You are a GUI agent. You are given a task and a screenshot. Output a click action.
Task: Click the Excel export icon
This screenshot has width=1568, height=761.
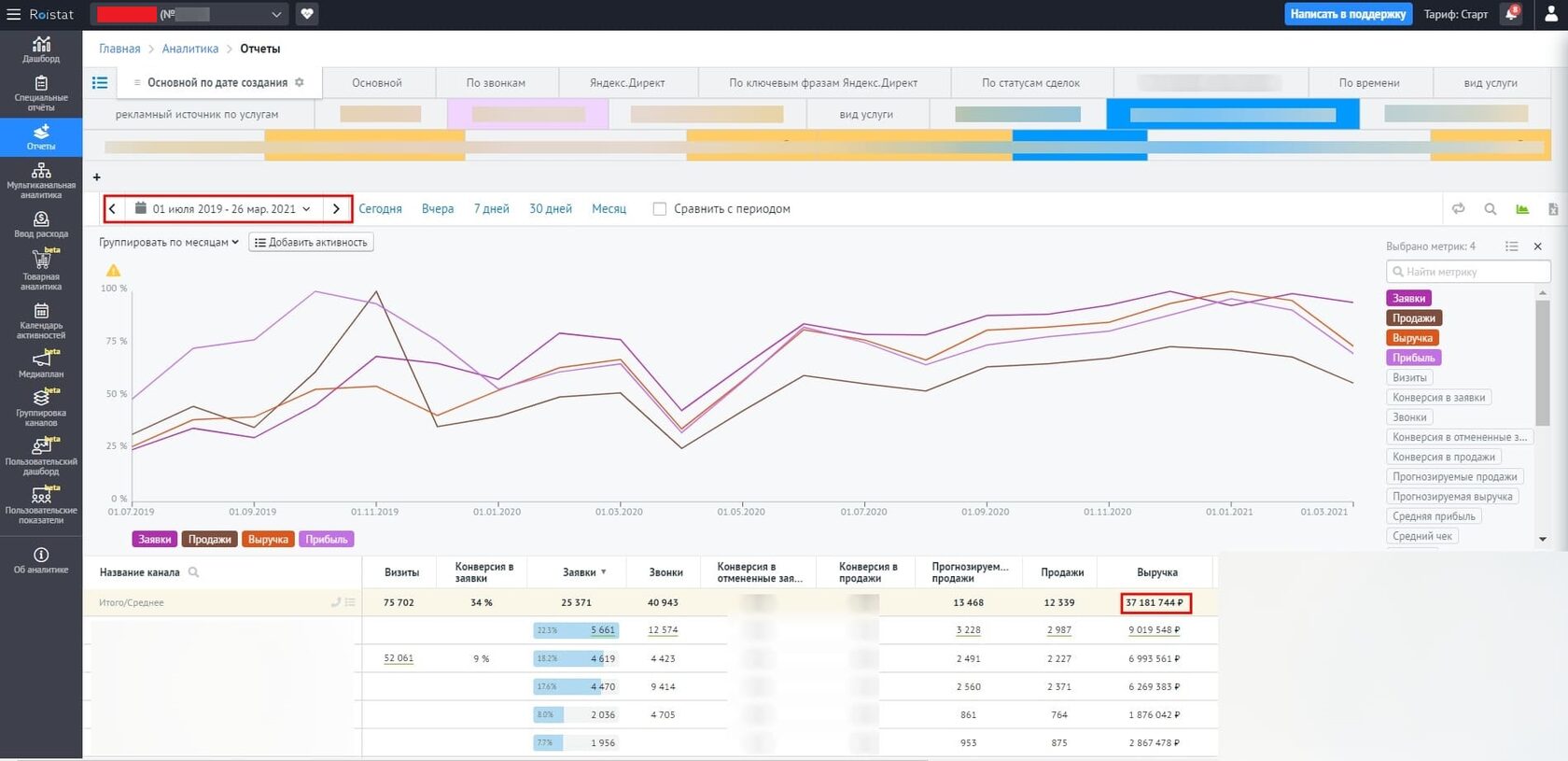pos(1553,208)
